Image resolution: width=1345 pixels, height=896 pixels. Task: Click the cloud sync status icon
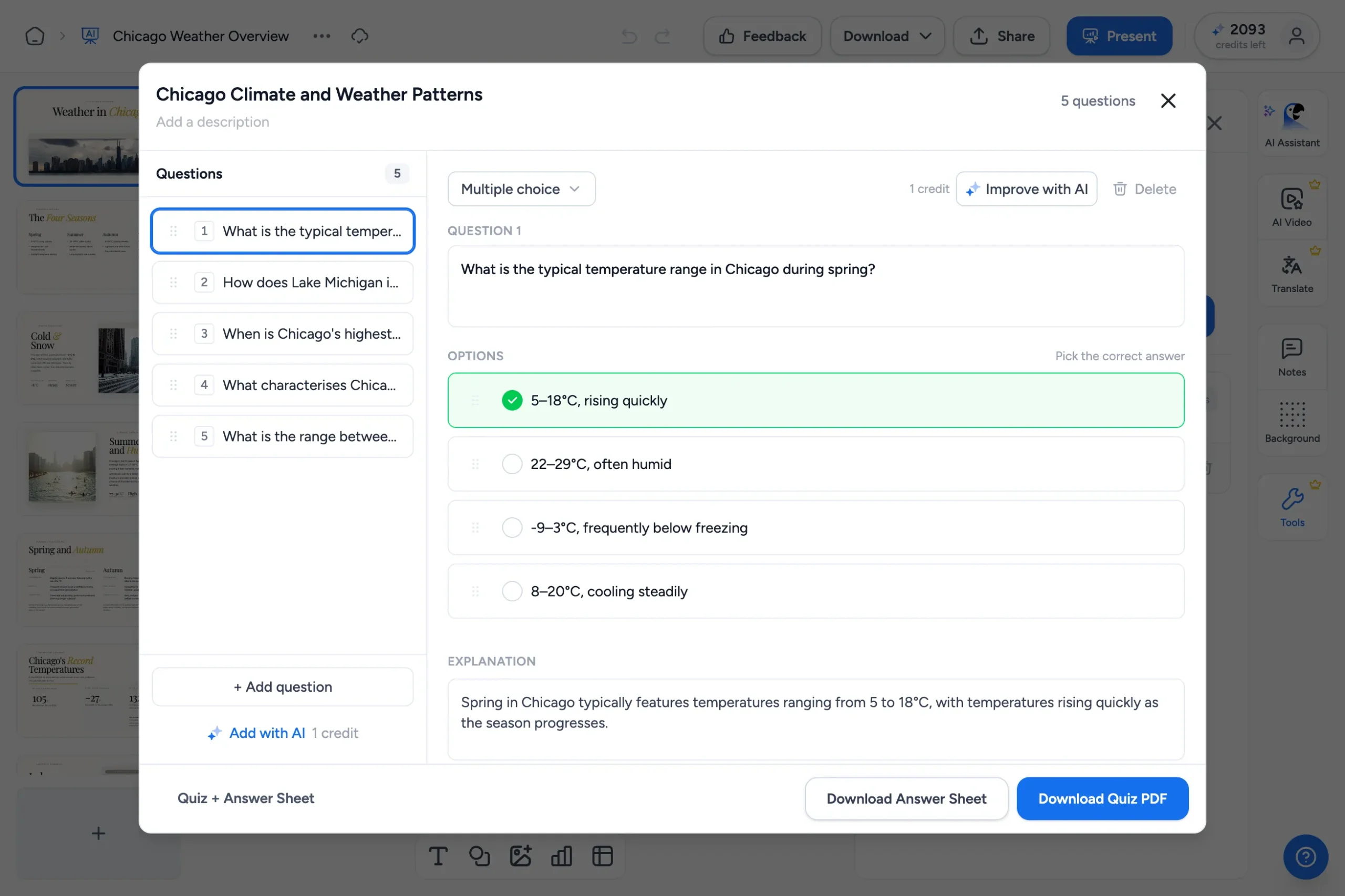pyautogui.click(x=359, y=36)
